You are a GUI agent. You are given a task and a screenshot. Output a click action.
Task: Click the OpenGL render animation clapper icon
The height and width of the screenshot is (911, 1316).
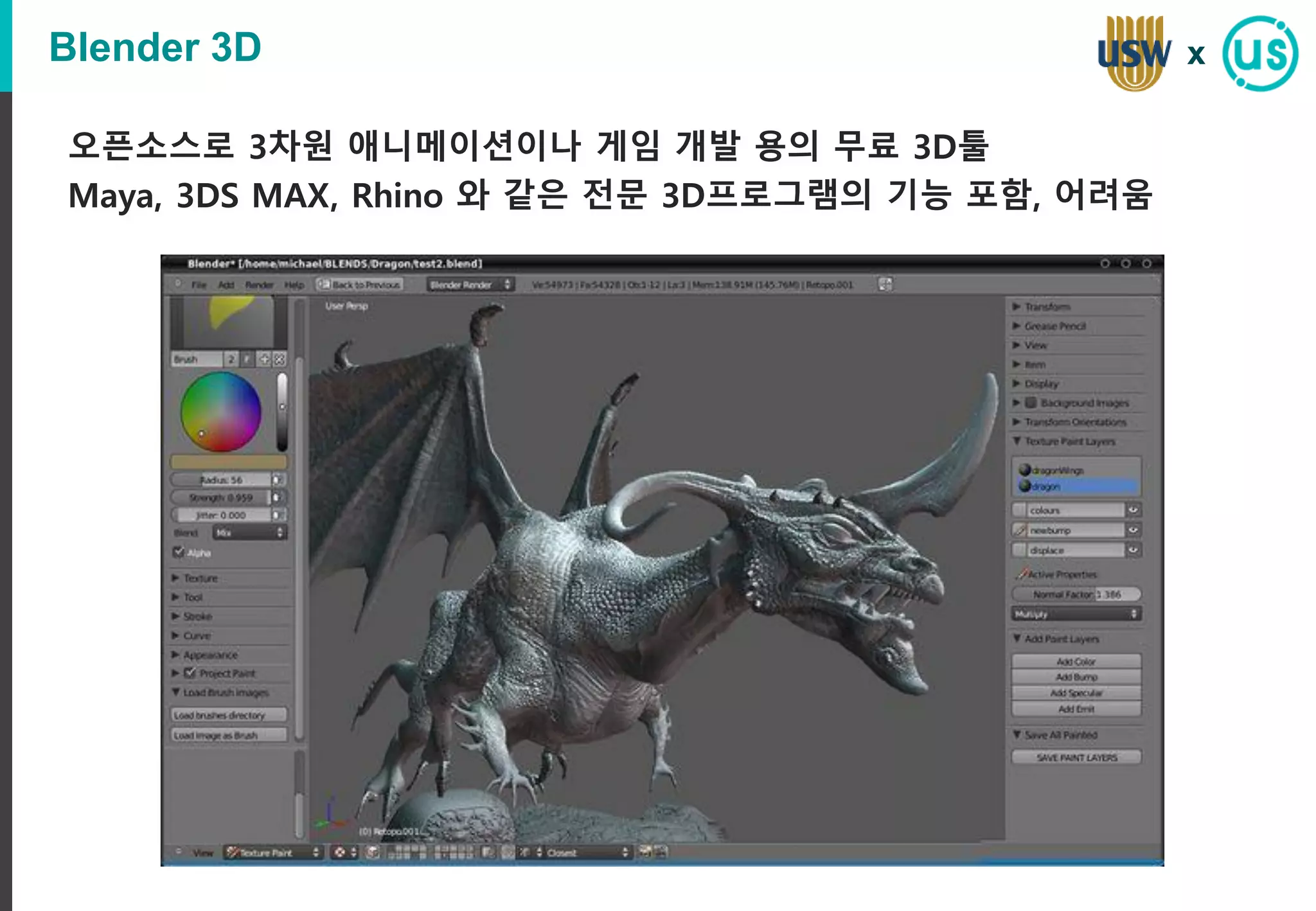pyautogui.click(x=661, y=852)
